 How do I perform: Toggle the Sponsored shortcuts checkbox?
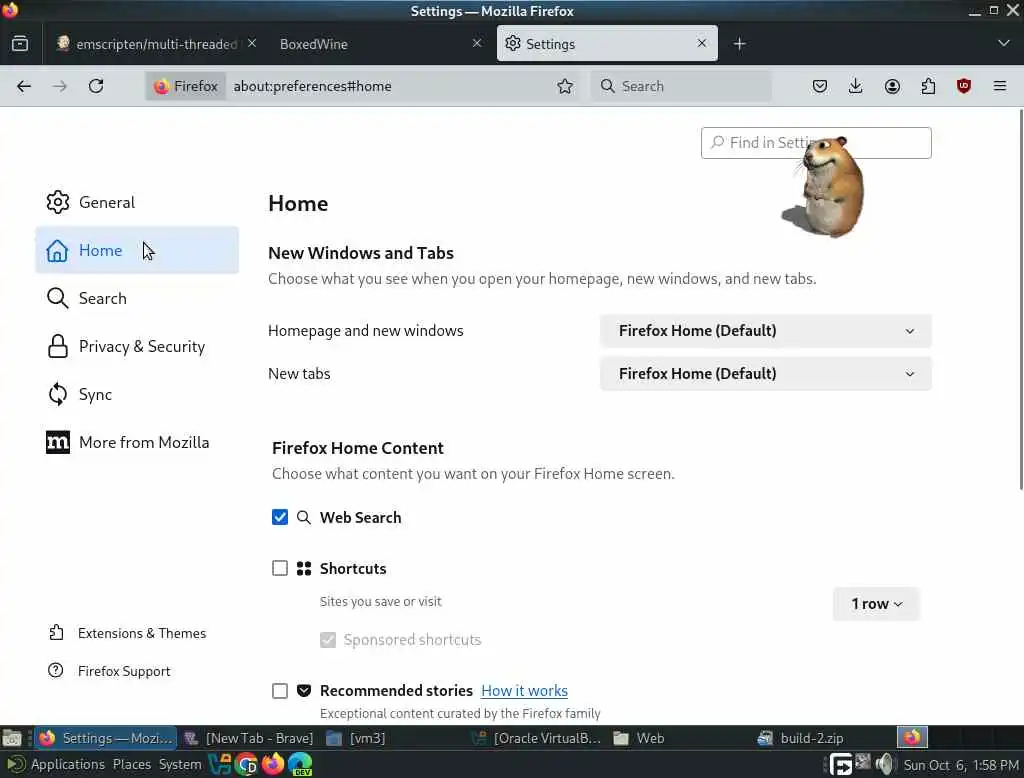pos(328,640)
